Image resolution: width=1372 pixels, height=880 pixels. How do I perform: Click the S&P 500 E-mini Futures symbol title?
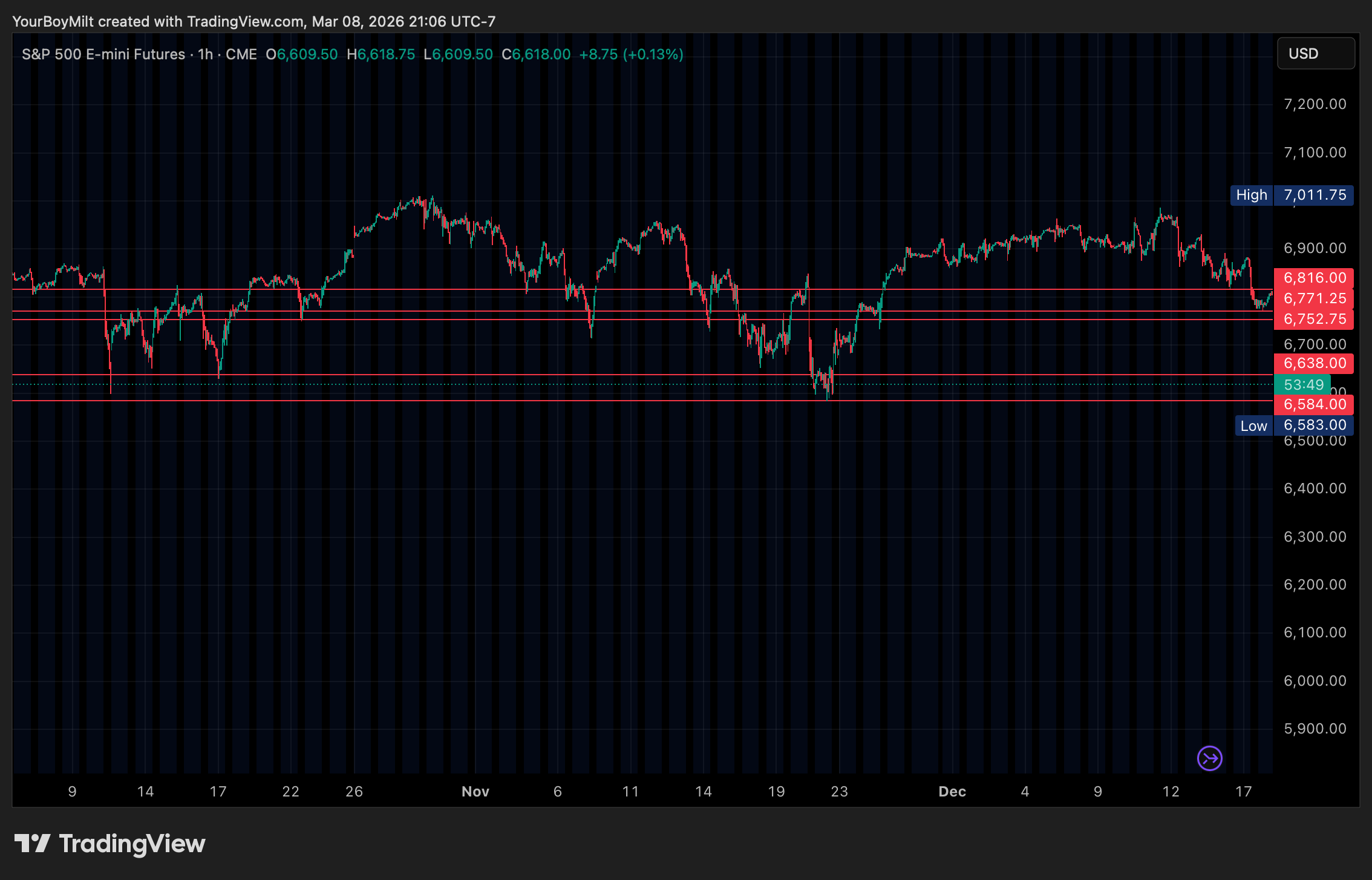(x=103, y=54)
